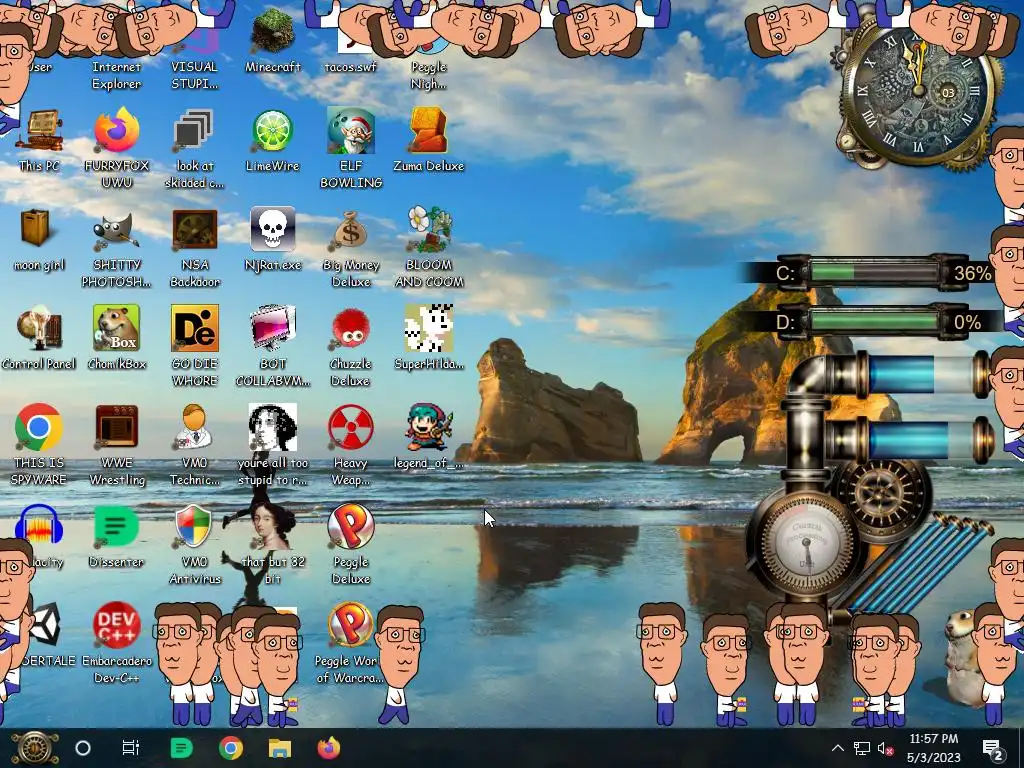The width and height of the screenshot is (1024, 768).
Task: Open the VMO Antivirus shield icon
Action: [x=195, y=543]
